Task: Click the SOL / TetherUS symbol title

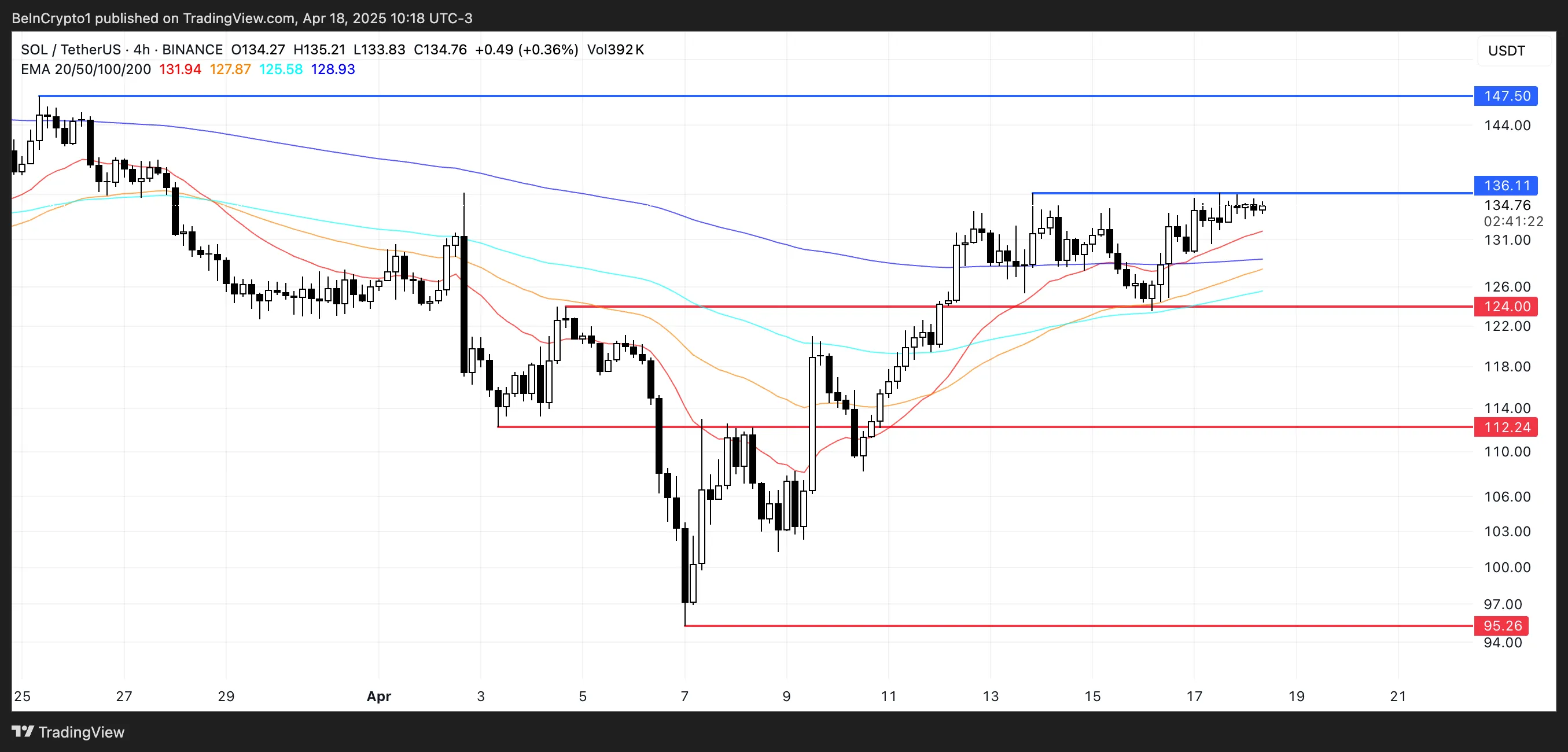Action: (x=71, y=50)
